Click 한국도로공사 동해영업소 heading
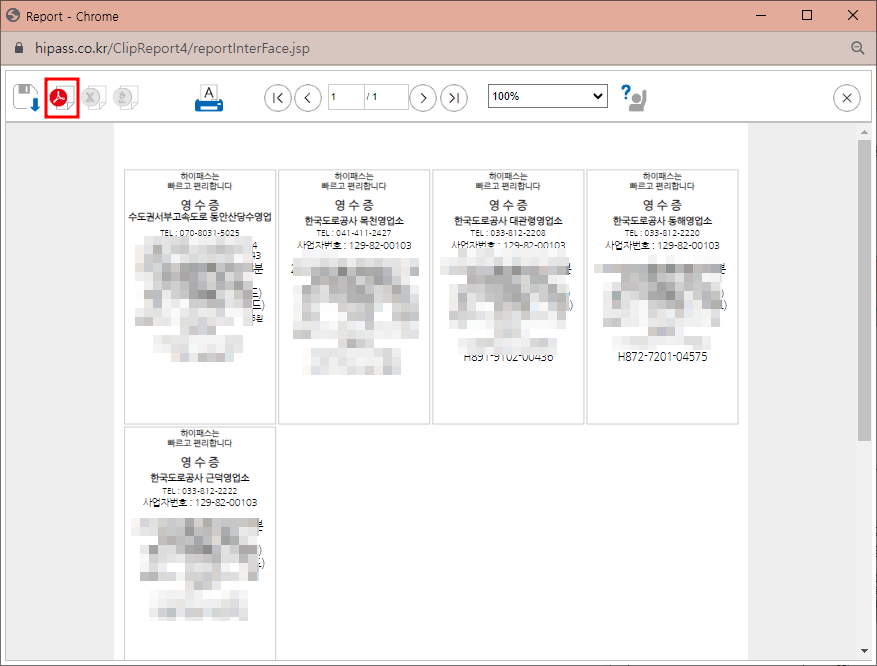Screen dimensions: 877x666 point(662,221)
